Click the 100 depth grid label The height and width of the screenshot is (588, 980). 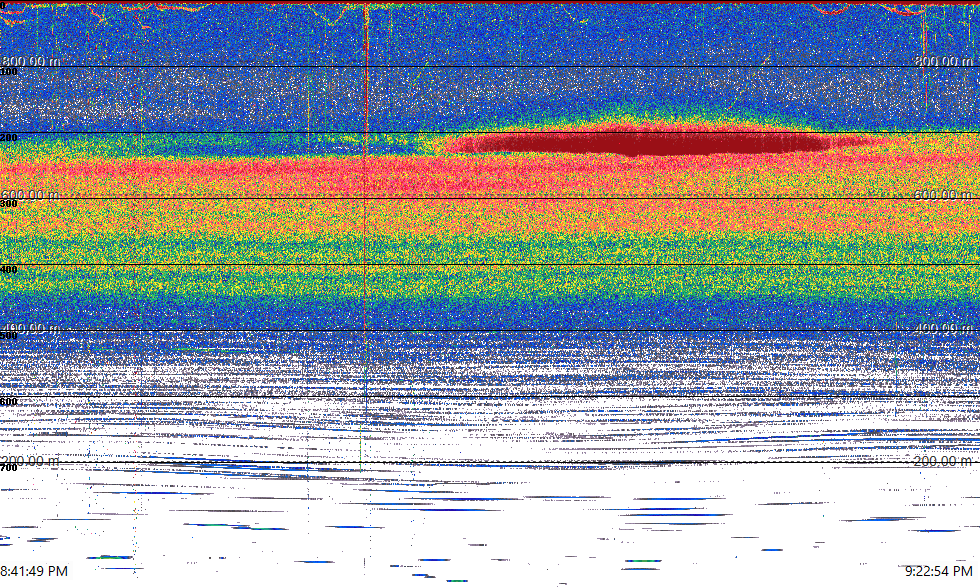point(9,72)
